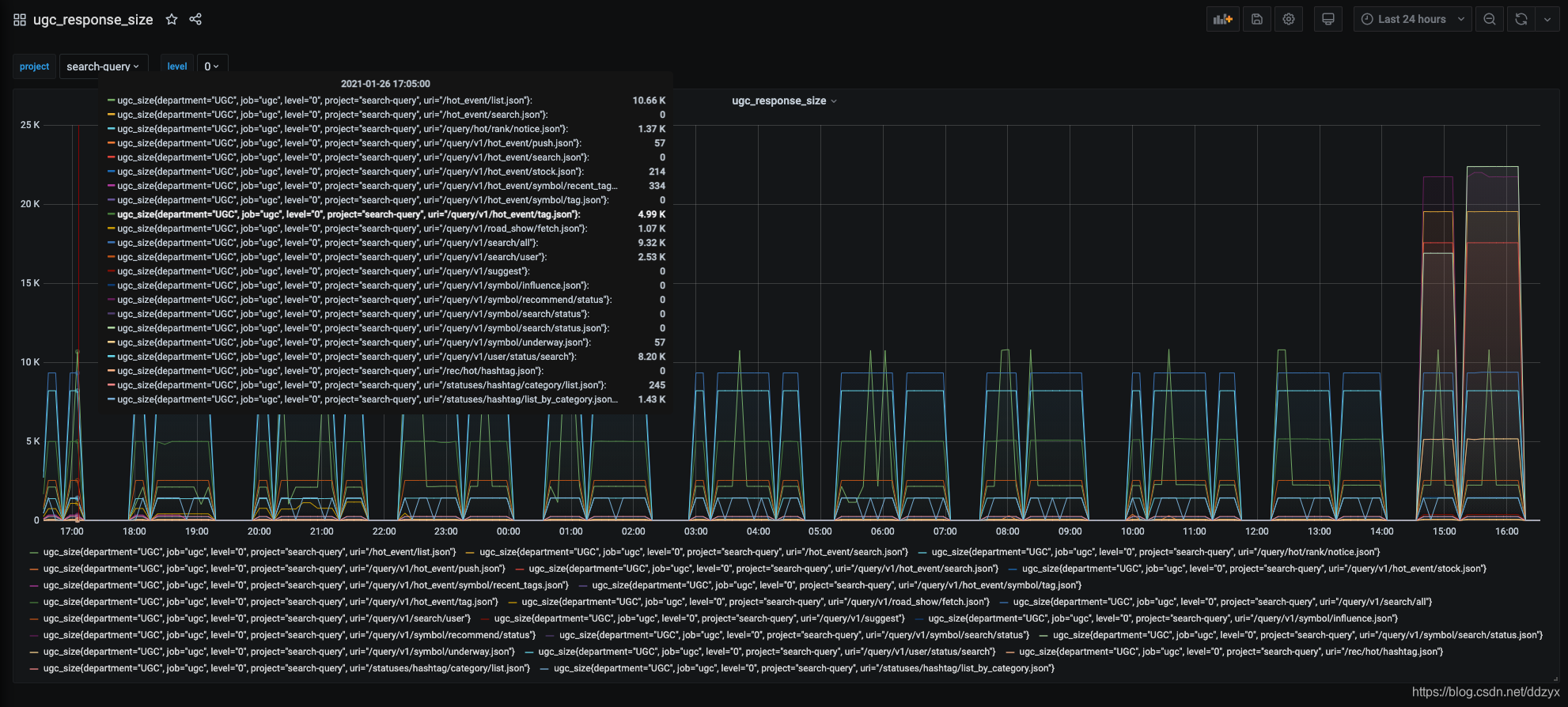
Task: Click the 08:00 tick on time axis
Action: pos(1007,531)
